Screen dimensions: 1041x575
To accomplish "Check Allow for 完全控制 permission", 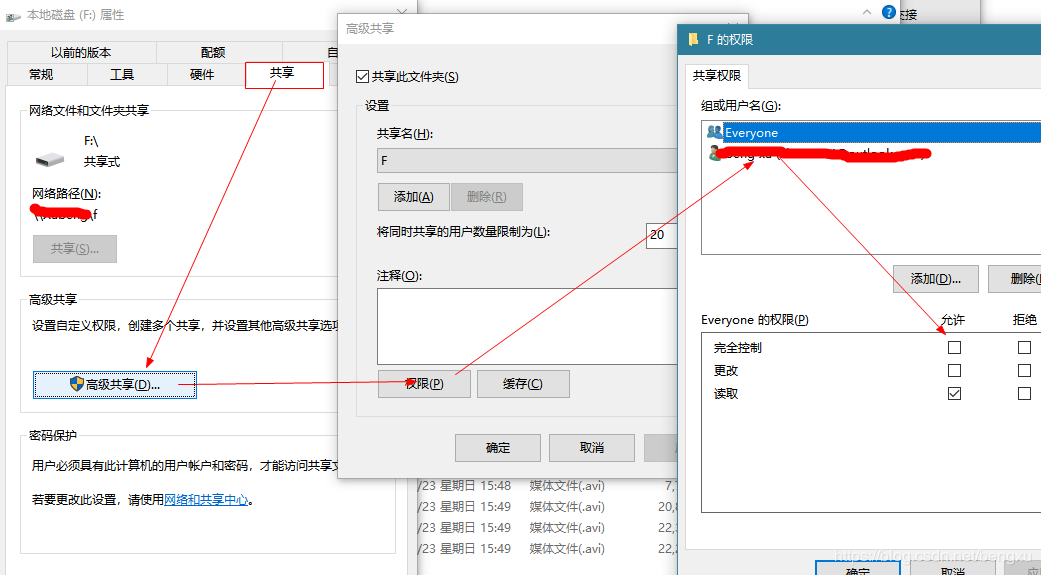I will click(954, 347).
